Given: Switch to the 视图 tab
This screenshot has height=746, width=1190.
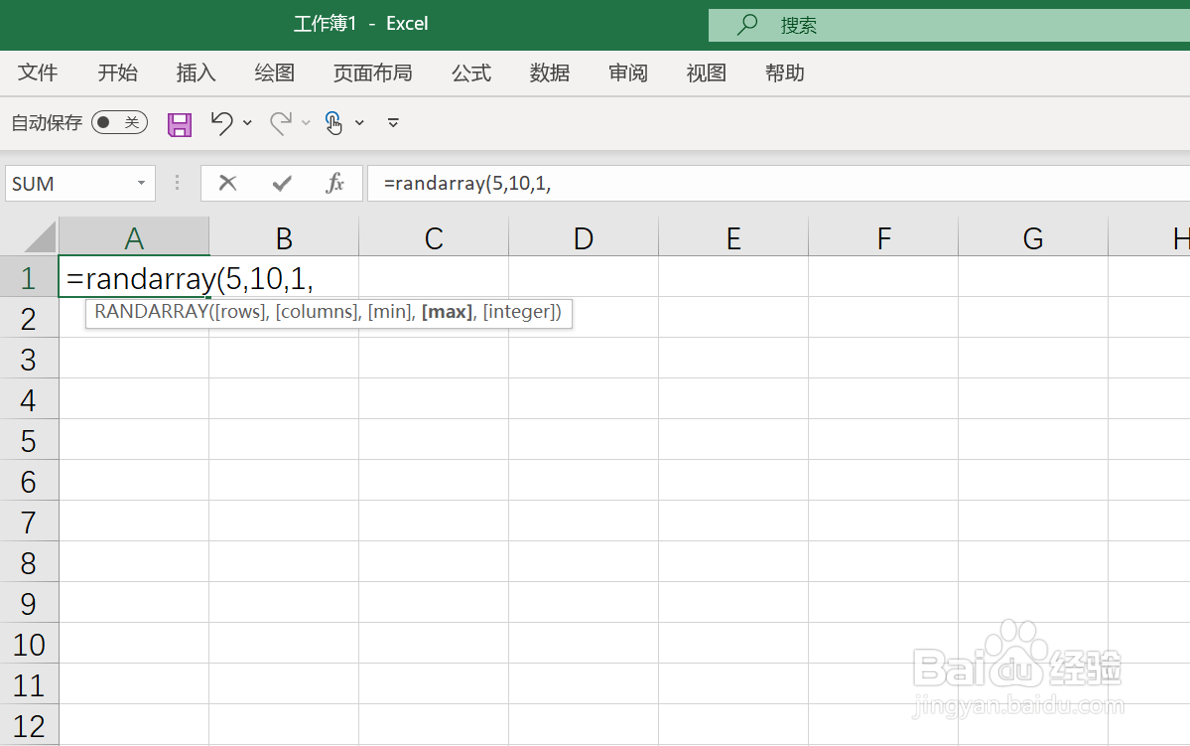Looking at the screenshot, I should pyautogui.click(x=706, y=73).
